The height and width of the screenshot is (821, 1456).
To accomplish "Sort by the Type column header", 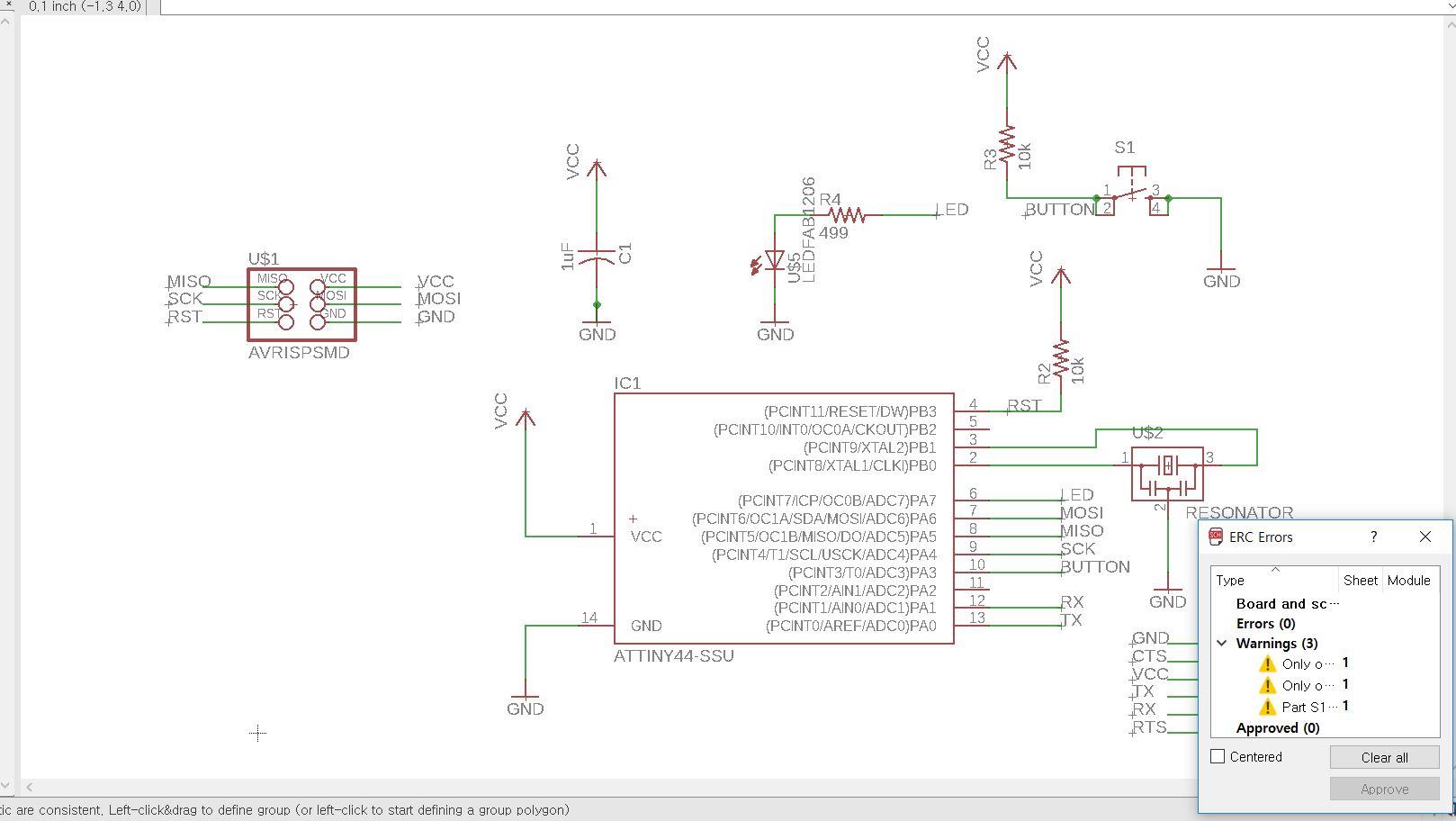I will pos(1274,580).
